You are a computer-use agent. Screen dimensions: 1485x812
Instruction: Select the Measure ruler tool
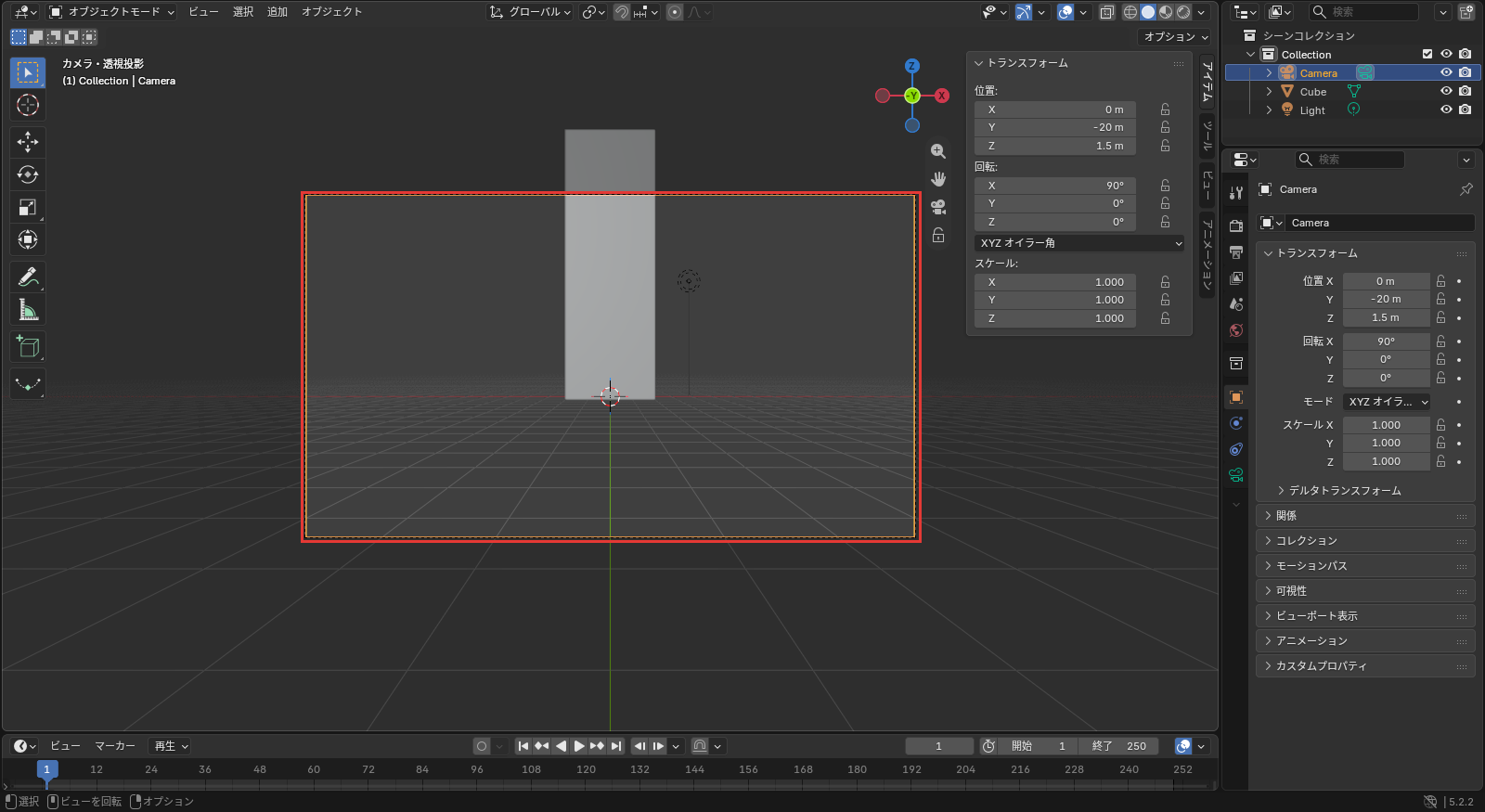(28, 310)
